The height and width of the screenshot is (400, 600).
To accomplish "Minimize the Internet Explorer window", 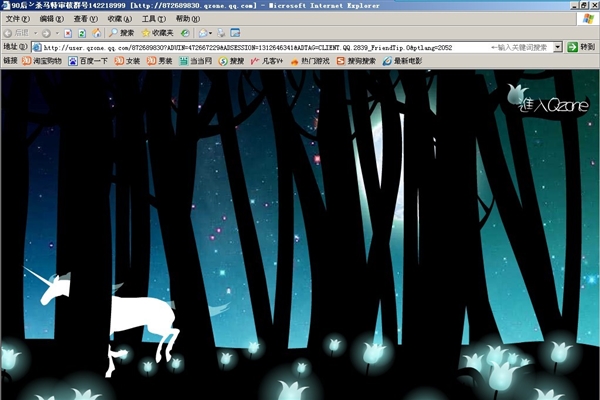I will [x=574, y=5].
